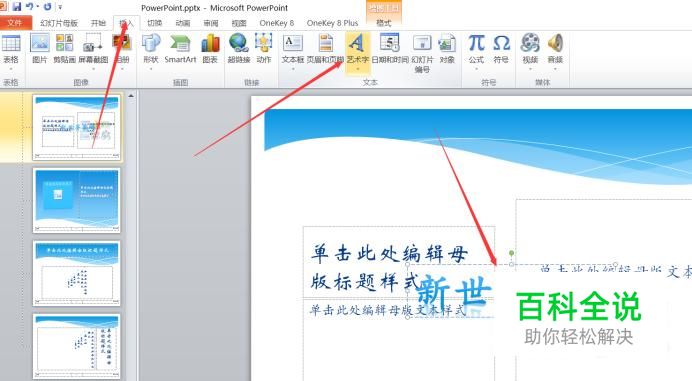
Task: Switch to the 开始 (Home) tab
Action: coord(98,23)
